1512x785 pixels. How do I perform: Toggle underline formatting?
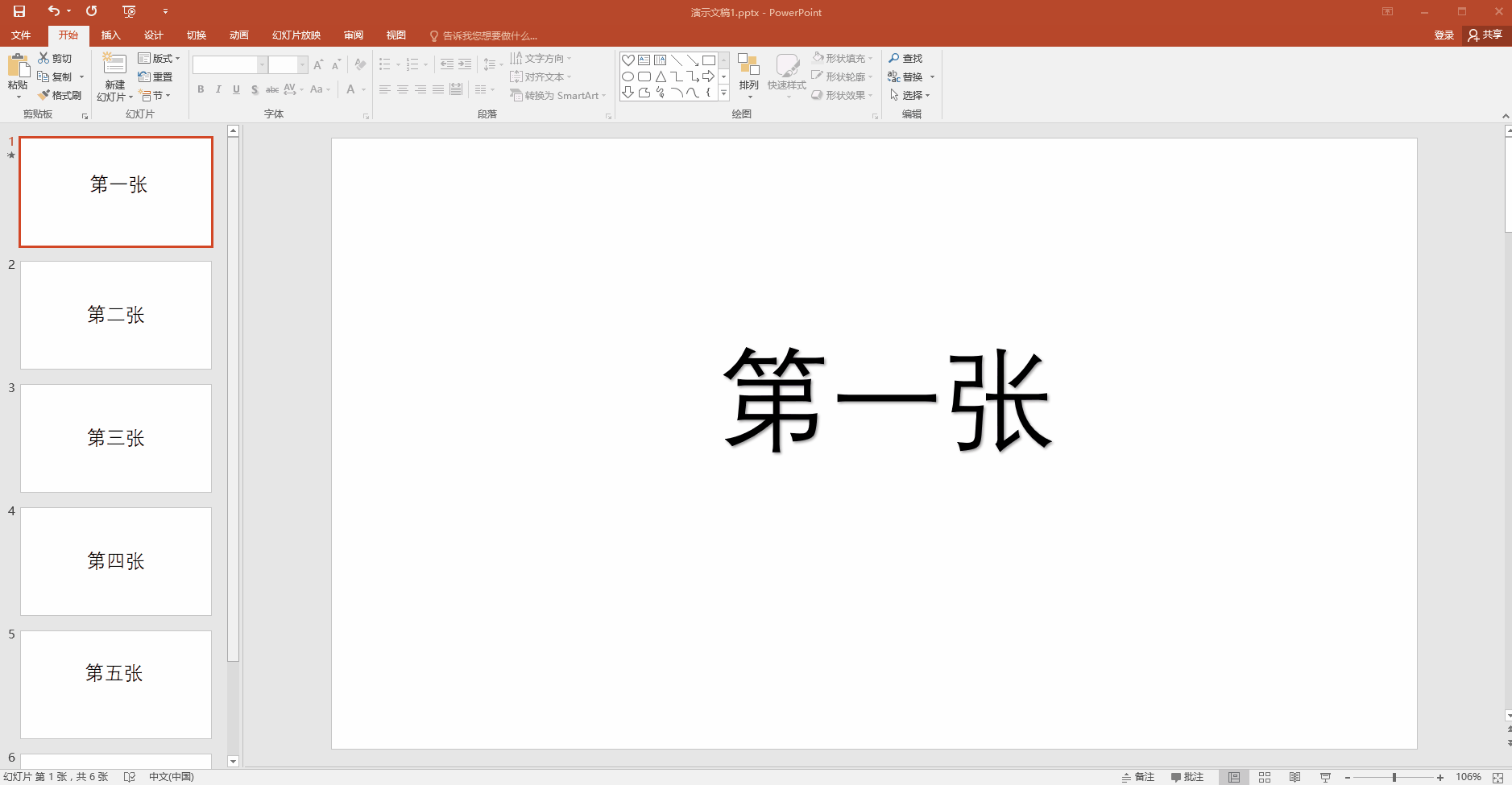pos(236,89)
